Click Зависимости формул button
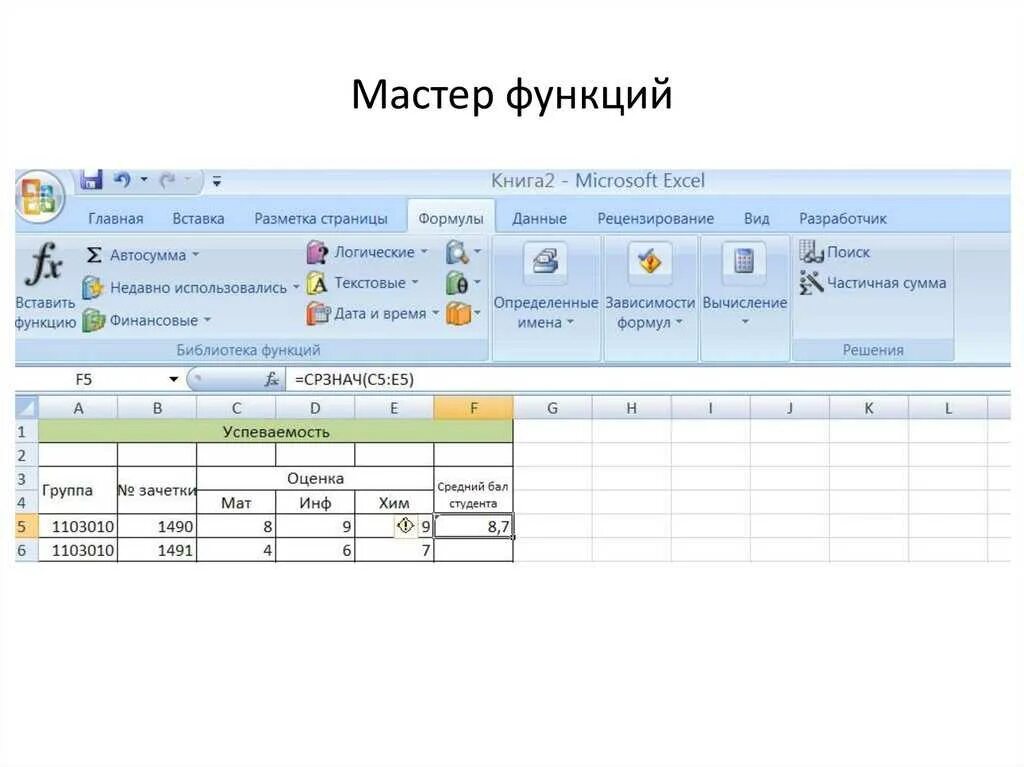The image size is (1024, 767). click(x=650, y=287)
